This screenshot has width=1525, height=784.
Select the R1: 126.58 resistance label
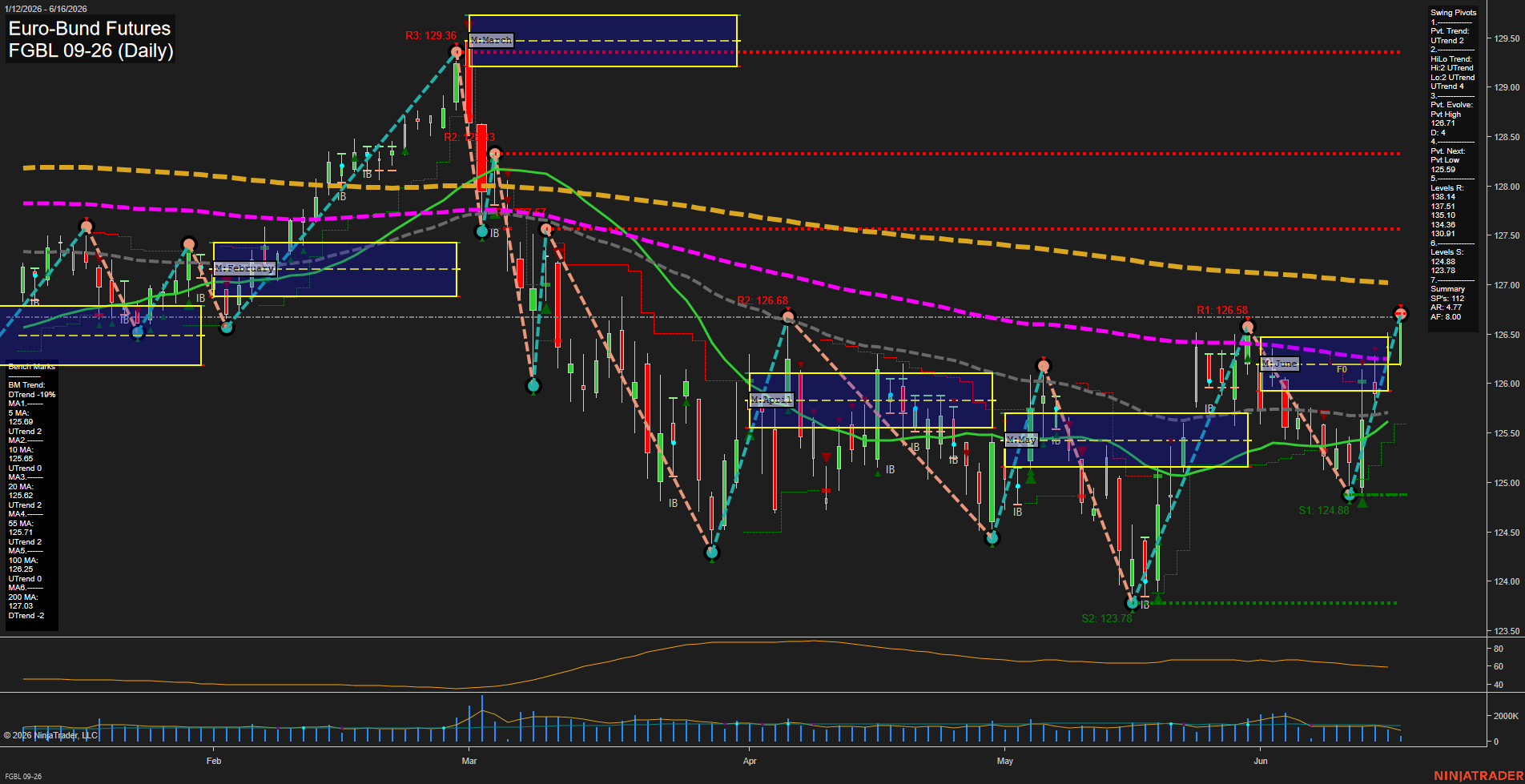click(x=1222, y=310)
